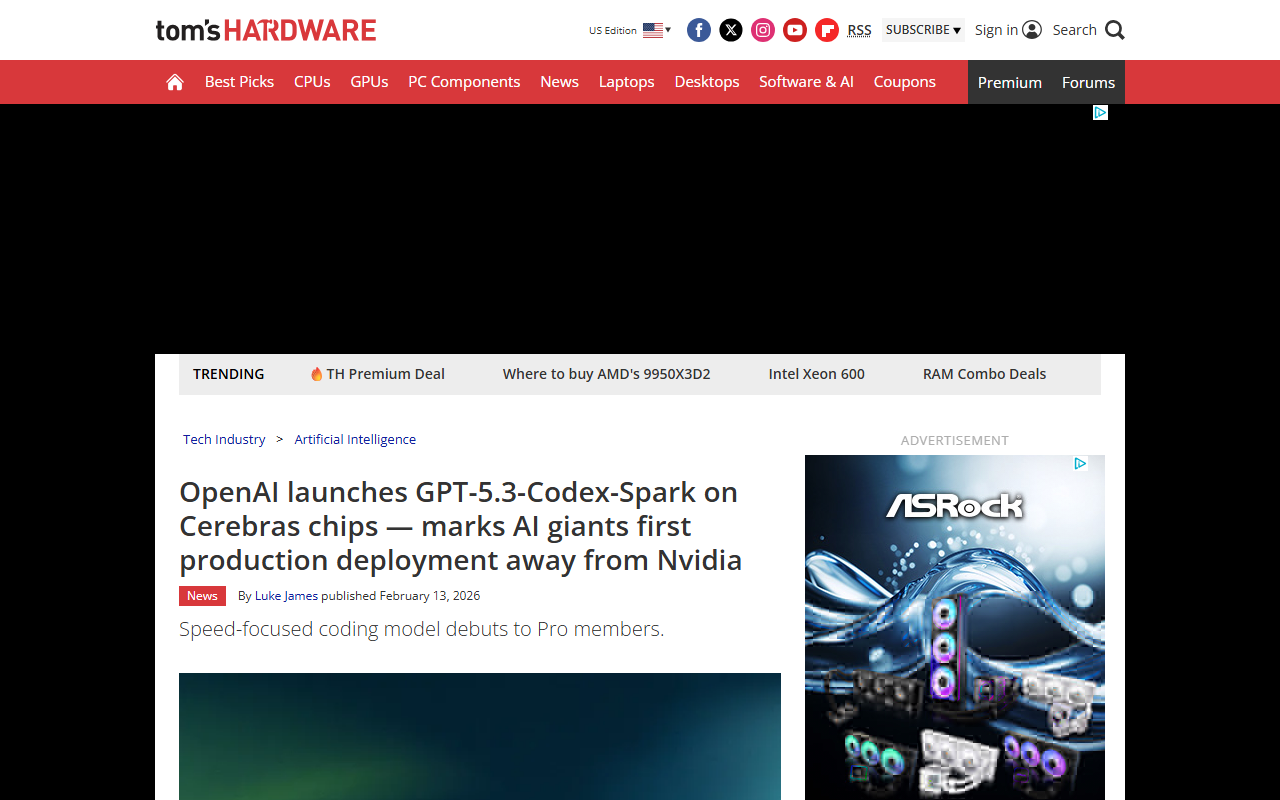1280x800 pixels.
Task: Click the article headline text
Action: click(460, 526)
